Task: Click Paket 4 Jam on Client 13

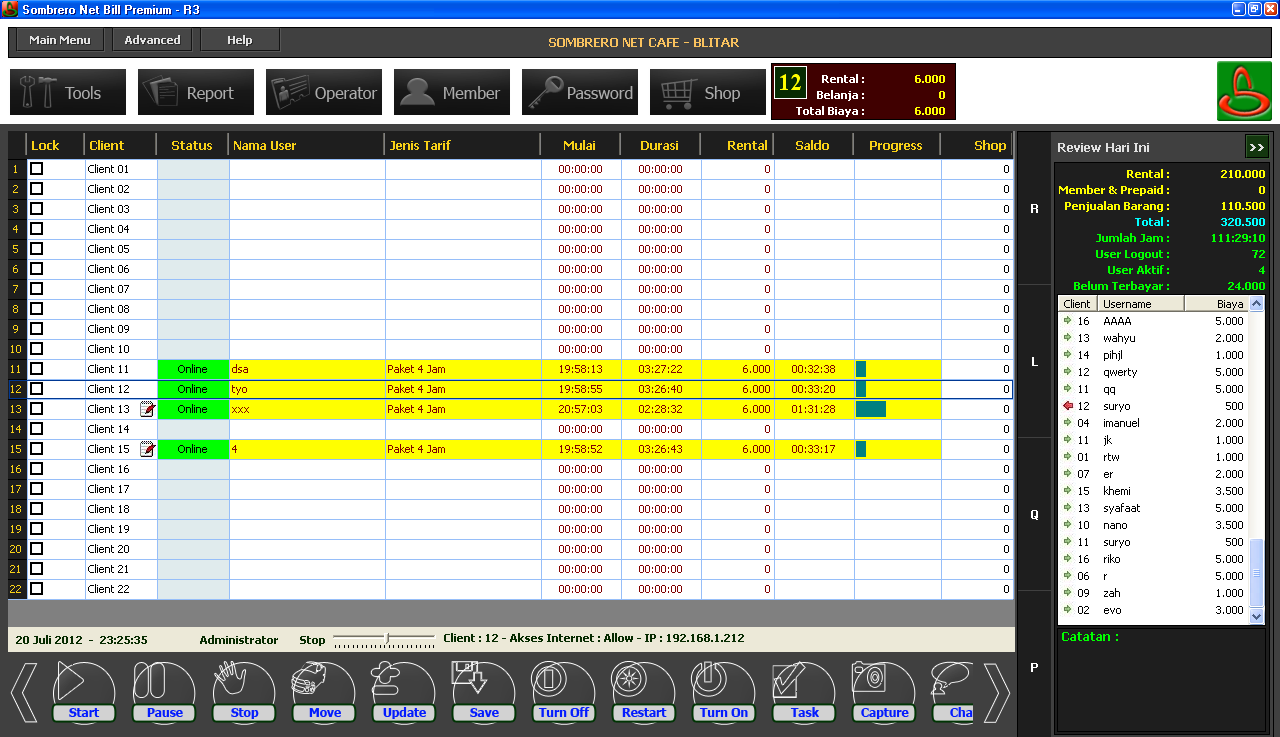Action: (463, 409)
